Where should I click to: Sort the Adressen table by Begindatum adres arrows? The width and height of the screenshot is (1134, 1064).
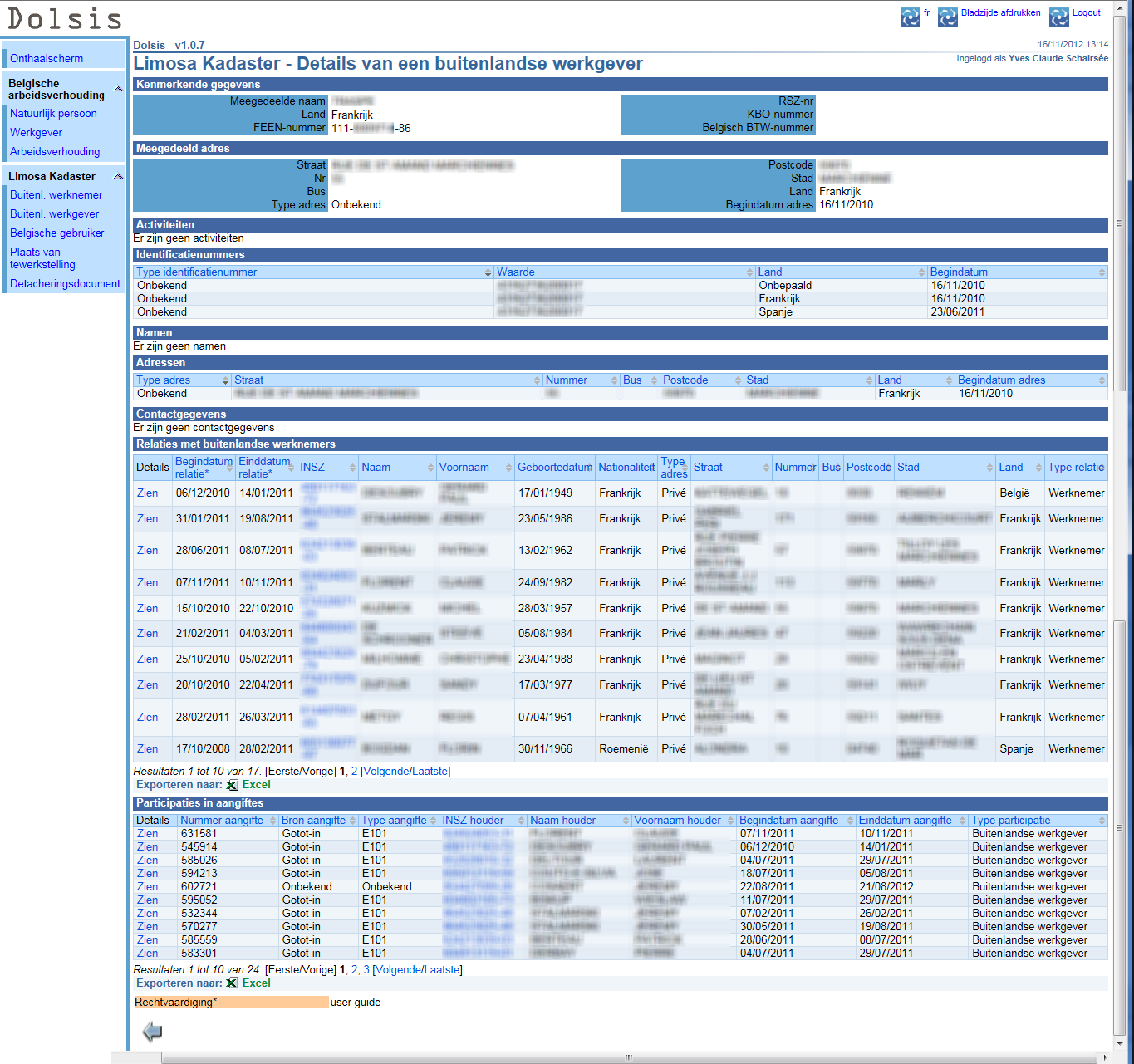click(1102, 380)
